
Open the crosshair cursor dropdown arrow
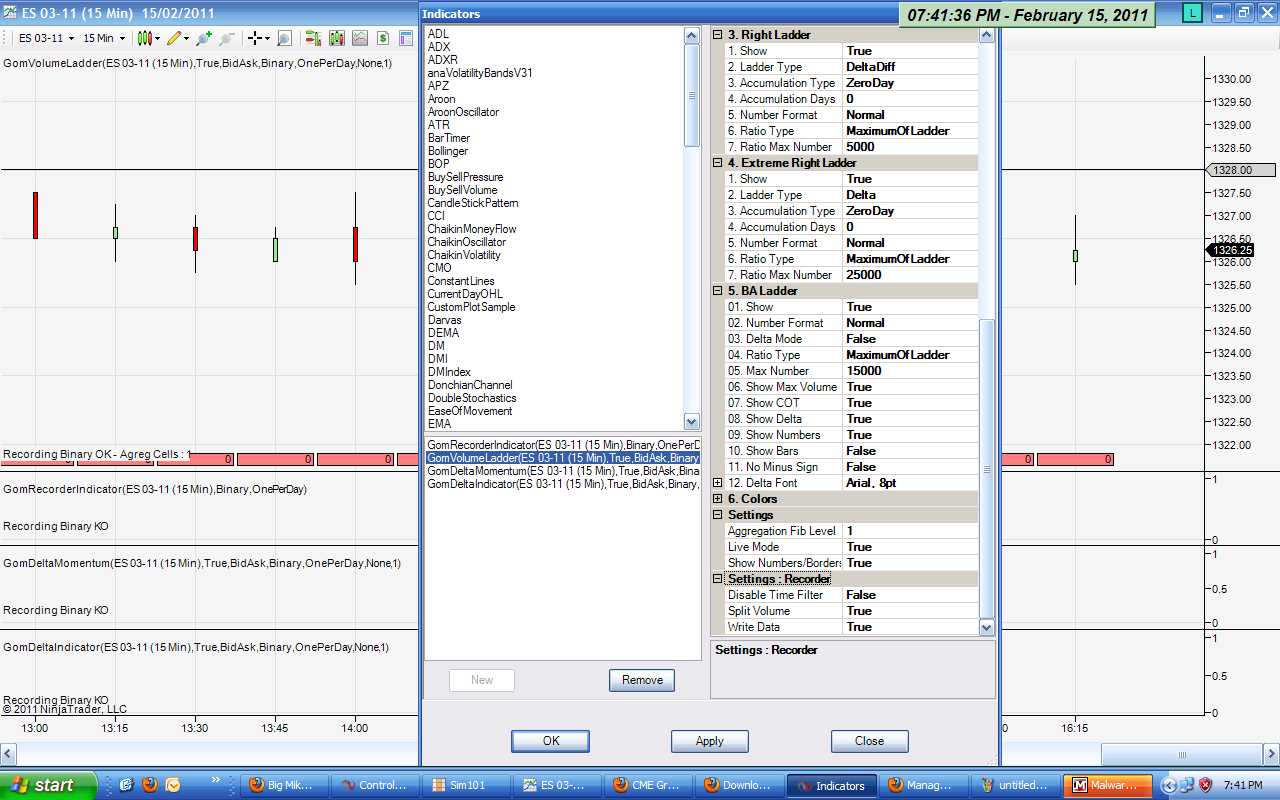pyautogui.click(x=267, y=38)
